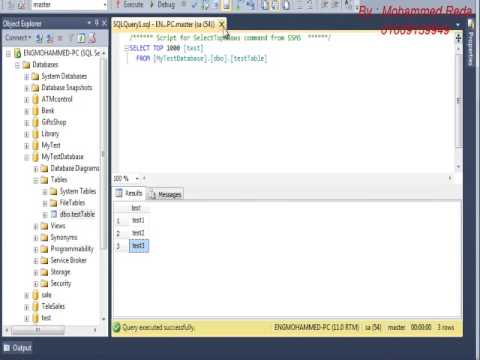Select the MyTest database
This screenshot has width=480, height=360.
pos(51,145)
